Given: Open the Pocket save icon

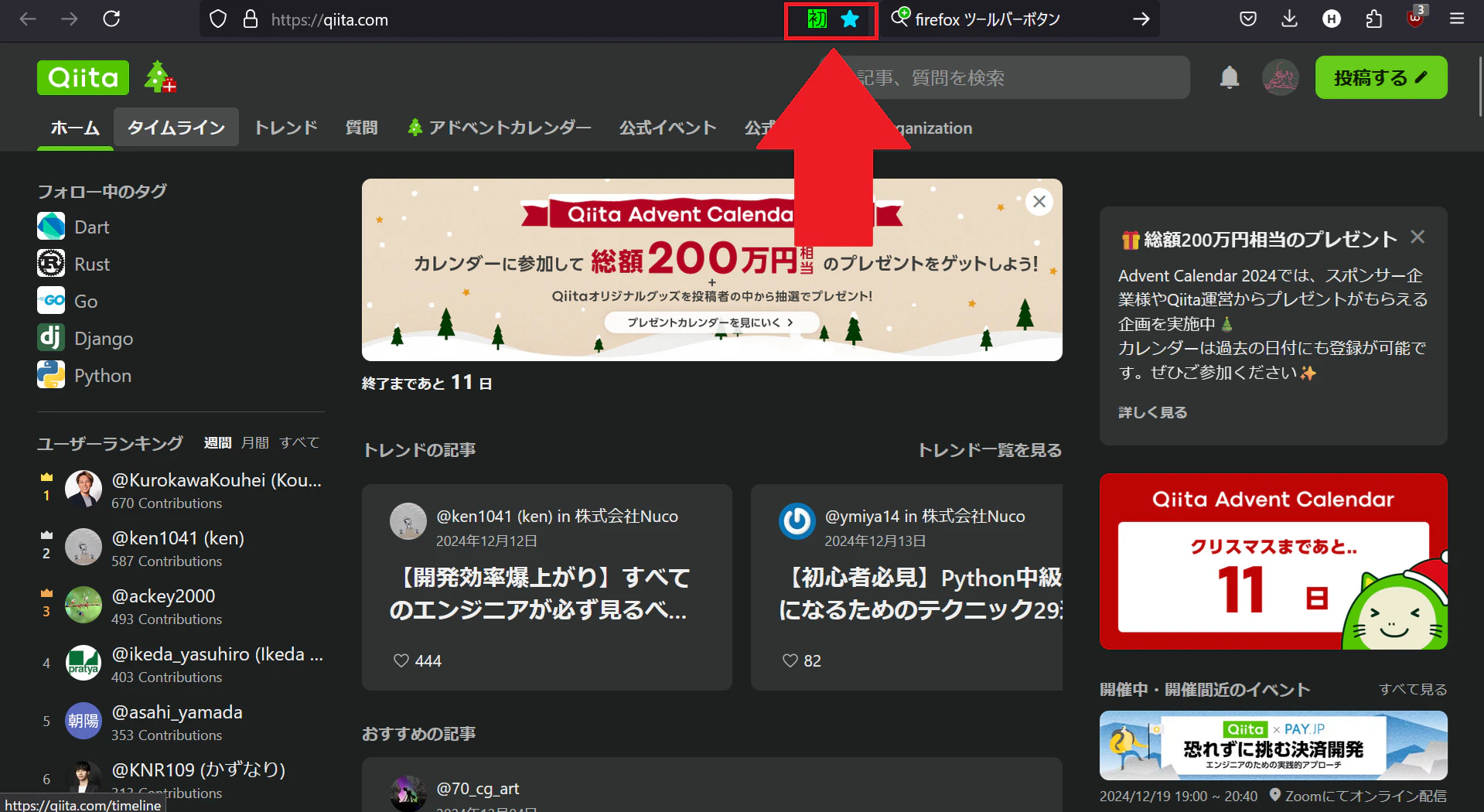Looking at the screenshot, I should [x=1247, y=19].
